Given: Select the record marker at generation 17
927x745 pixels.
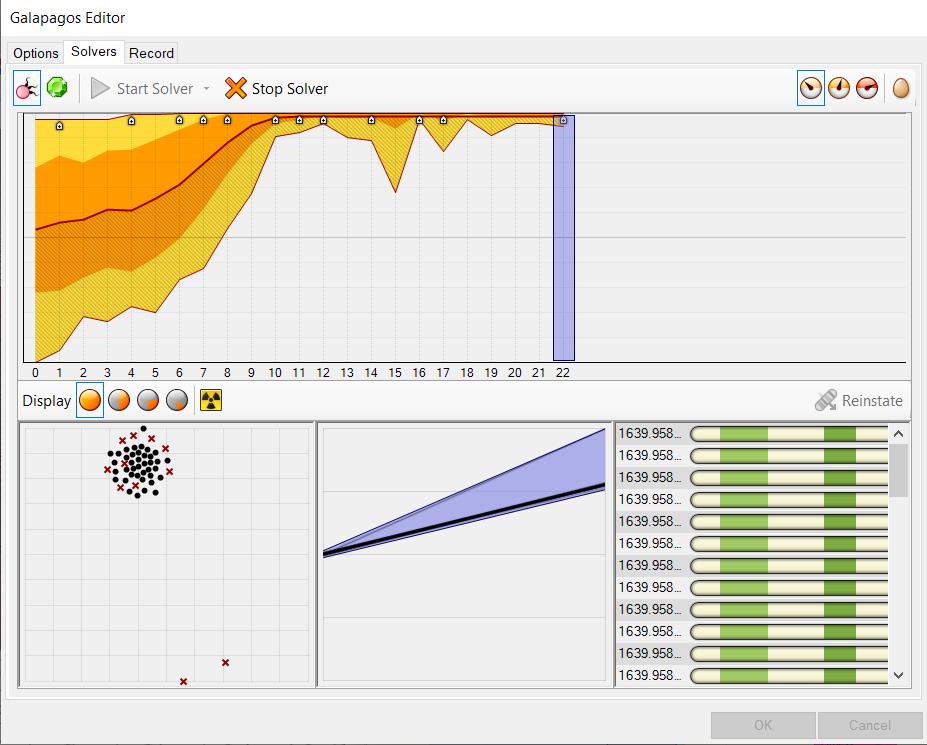Looking at the screenshot, I should point(443,120).
